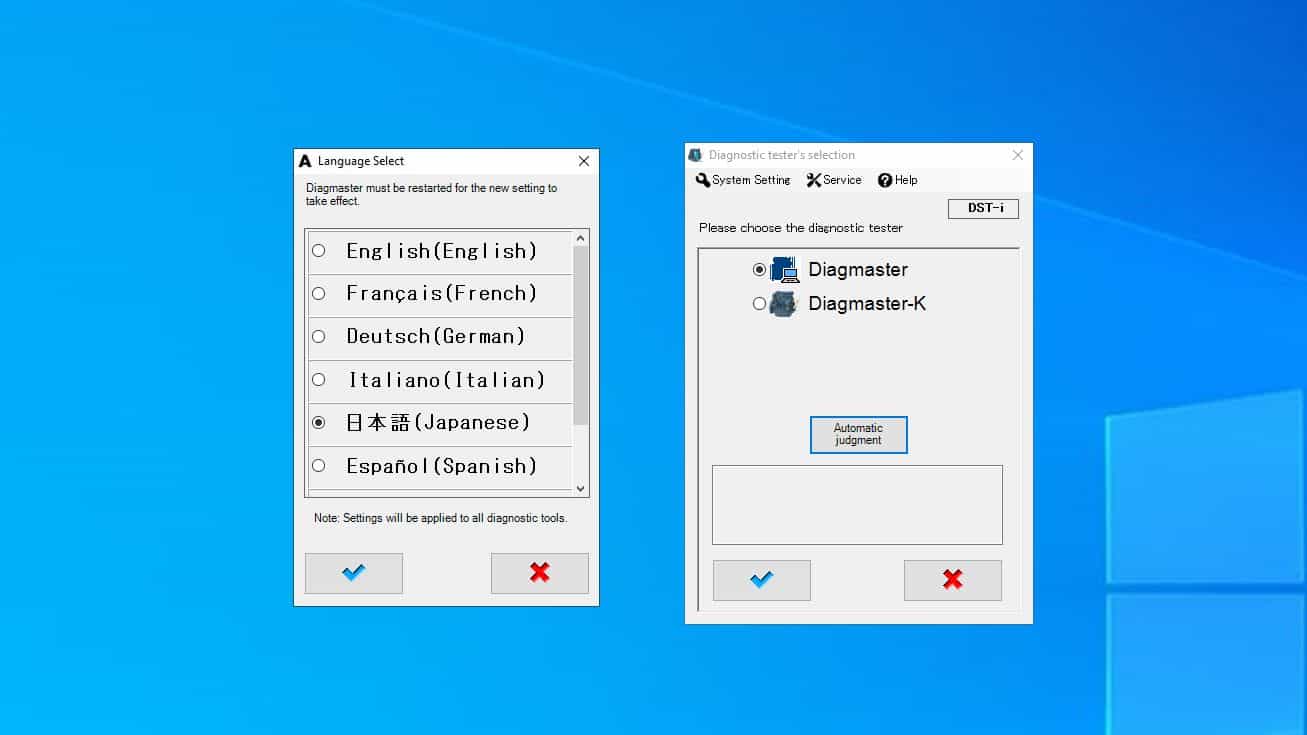Screen dimensions: 1307x735
Task: Click 'Please choose the diagnostic tester' text
Action: point(801,228)
